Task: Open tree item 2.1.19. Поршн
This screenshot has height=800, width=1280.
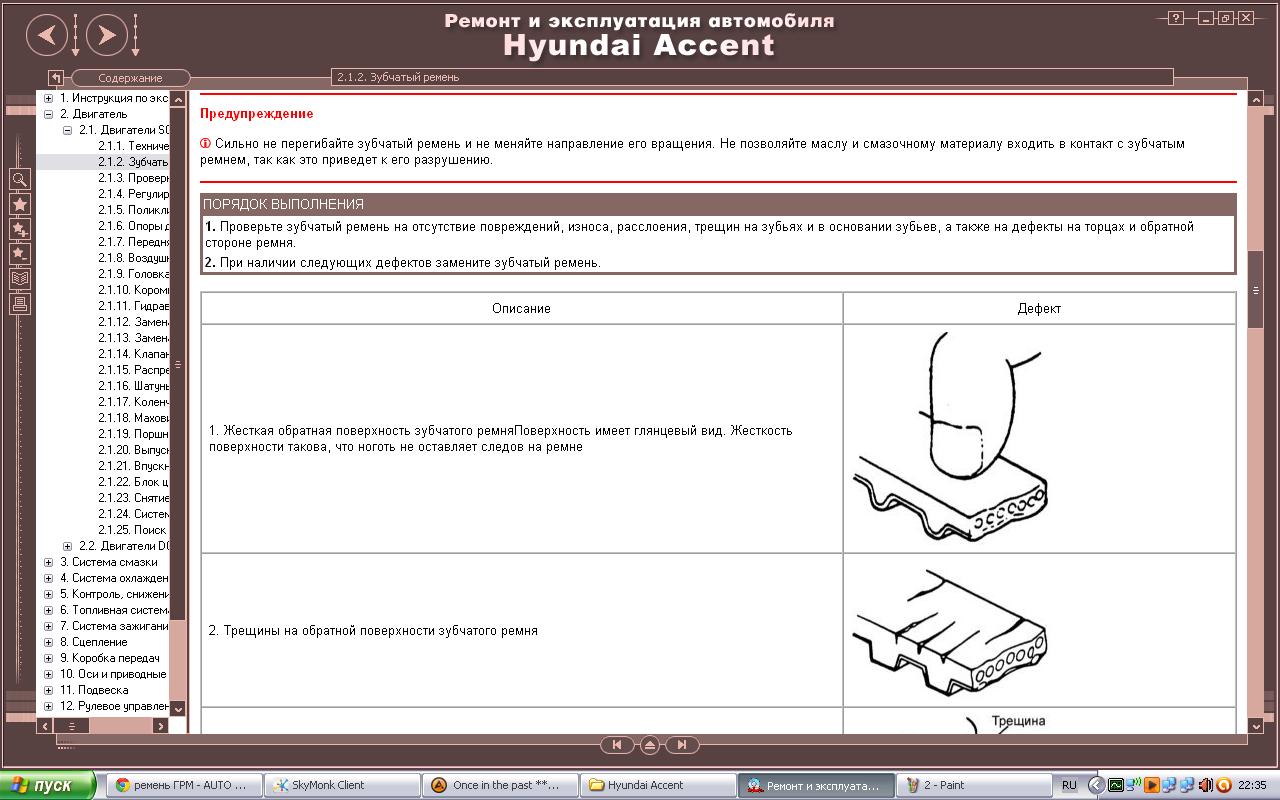Action: pos(133,434)
